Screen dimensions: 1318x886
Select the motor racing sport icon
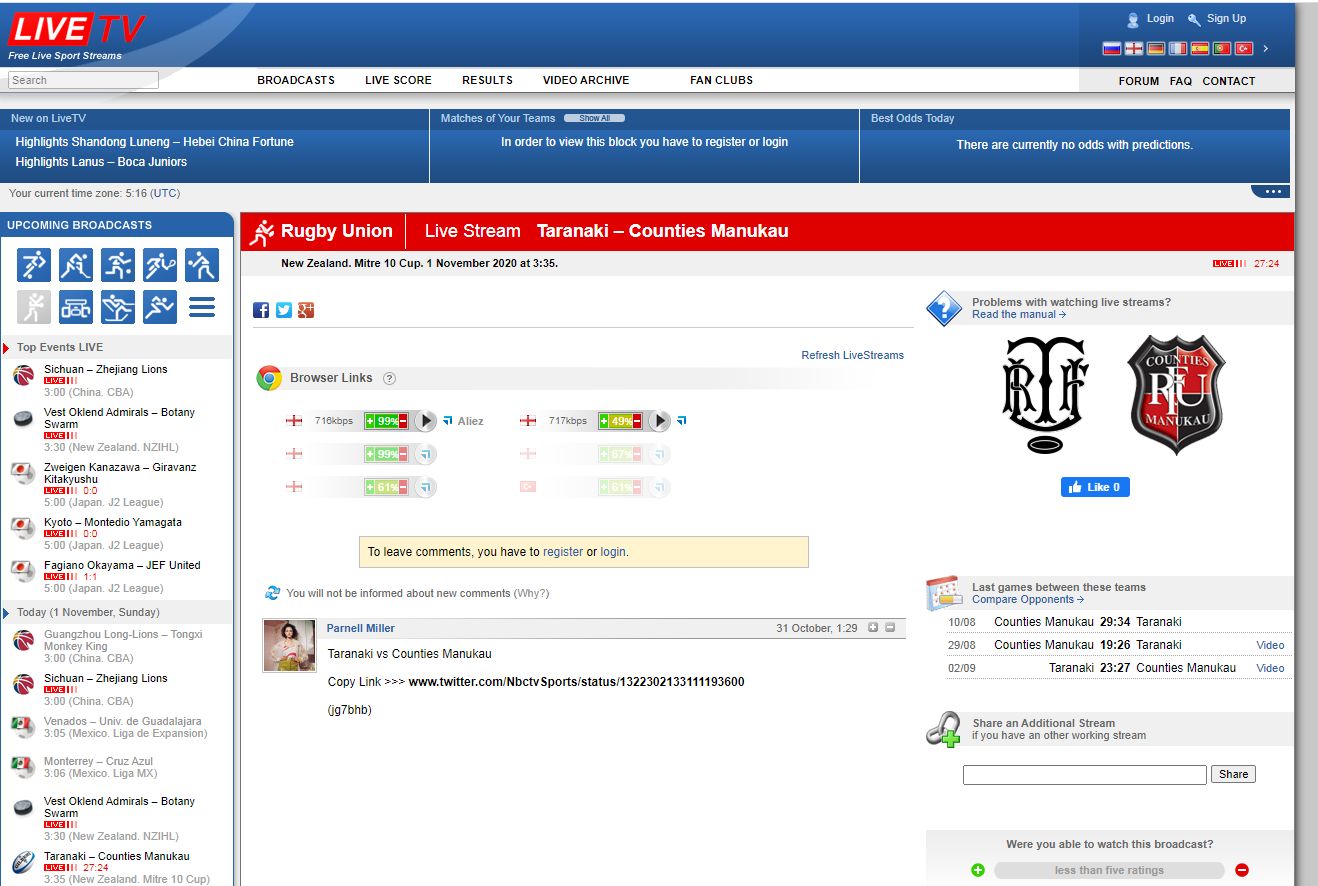click(76, 307)
